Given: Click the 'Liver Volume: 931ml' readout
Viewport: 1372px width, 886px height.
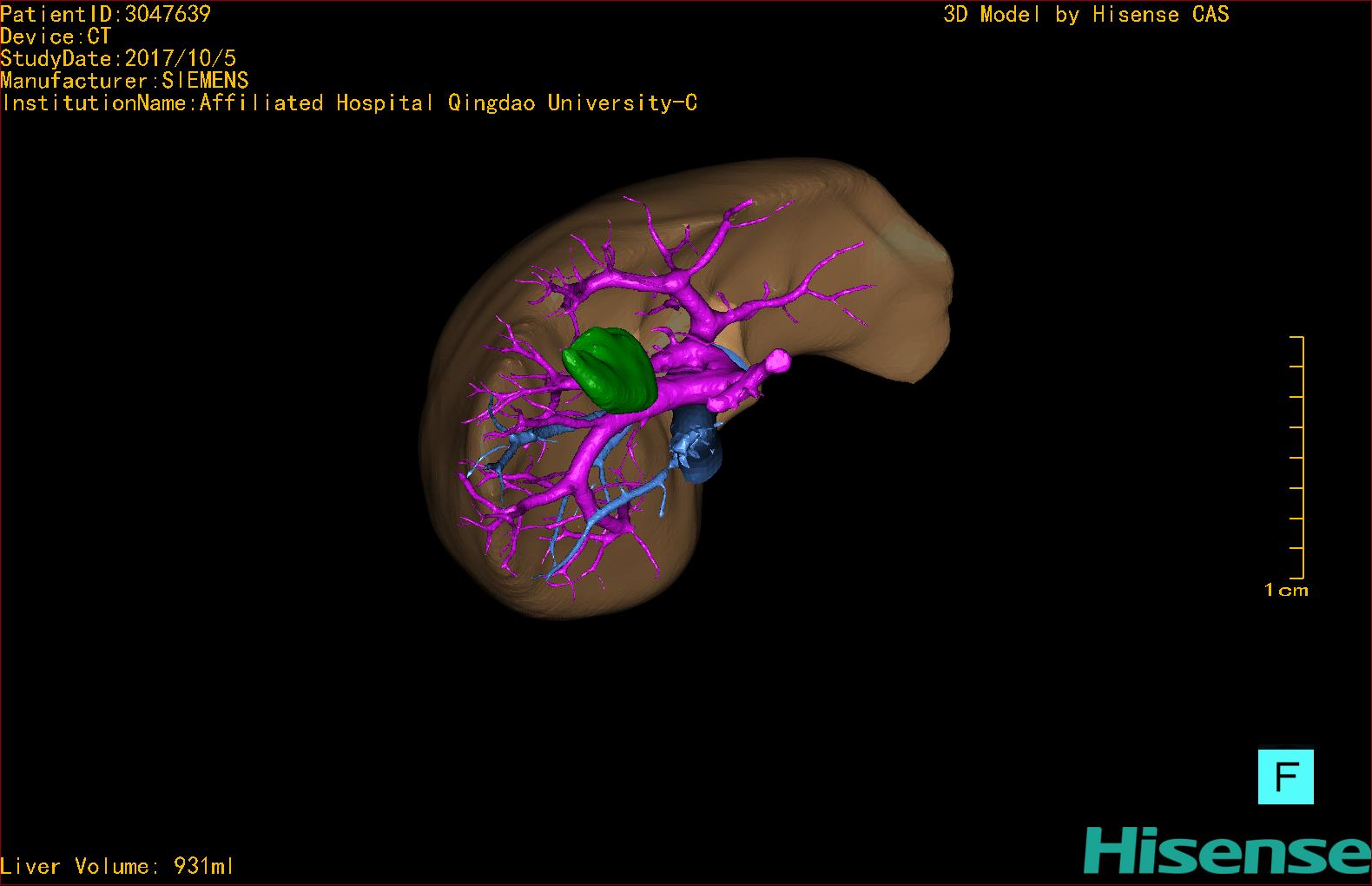Looking at the screenshot, I should pos(117,866).
